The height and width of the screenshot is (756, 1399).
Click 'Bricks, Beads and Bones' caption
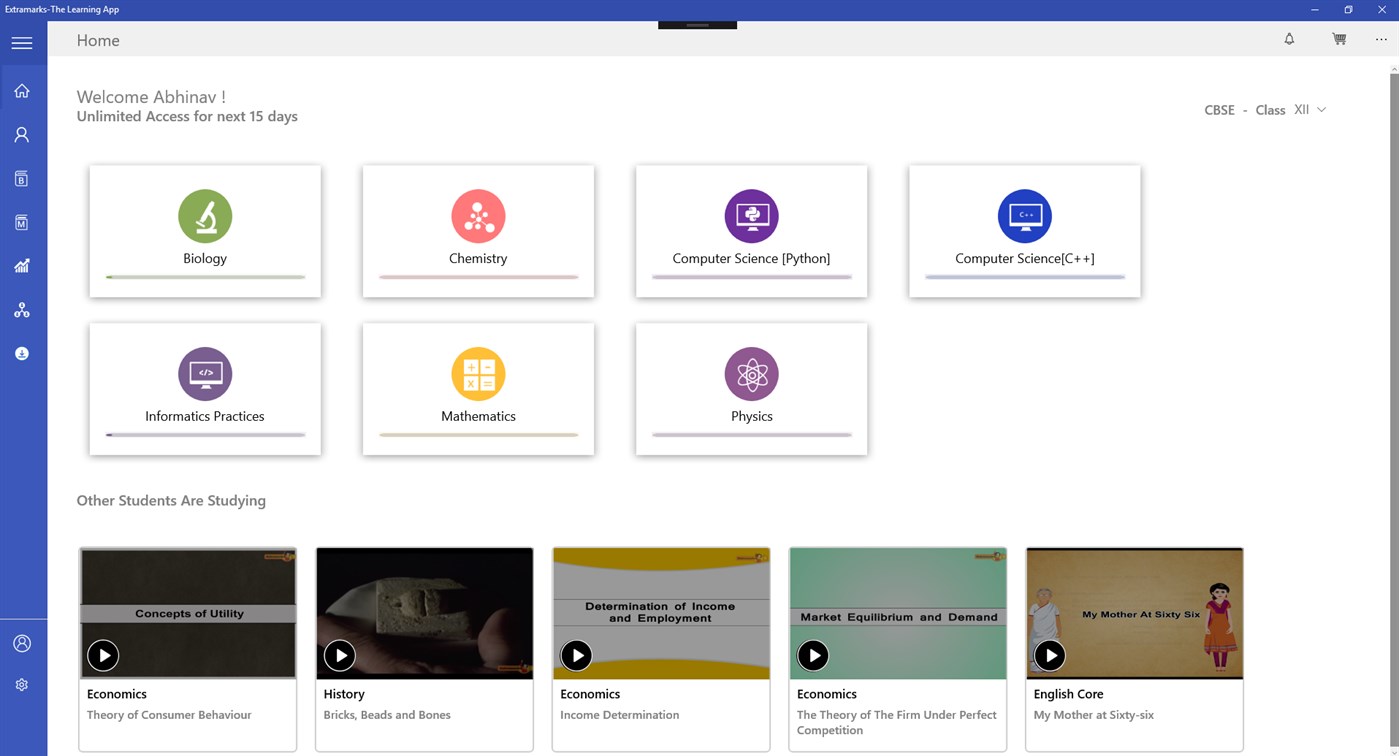coord(387,715)
